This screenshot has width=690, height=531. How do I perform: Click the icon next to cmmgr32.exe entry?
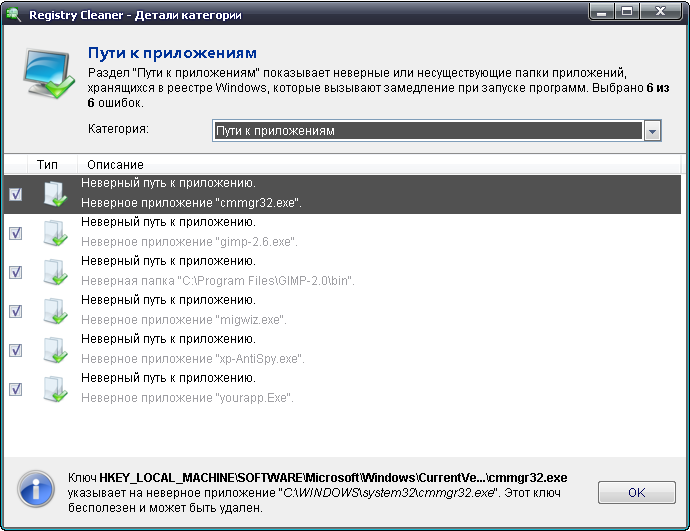point(54,194)
